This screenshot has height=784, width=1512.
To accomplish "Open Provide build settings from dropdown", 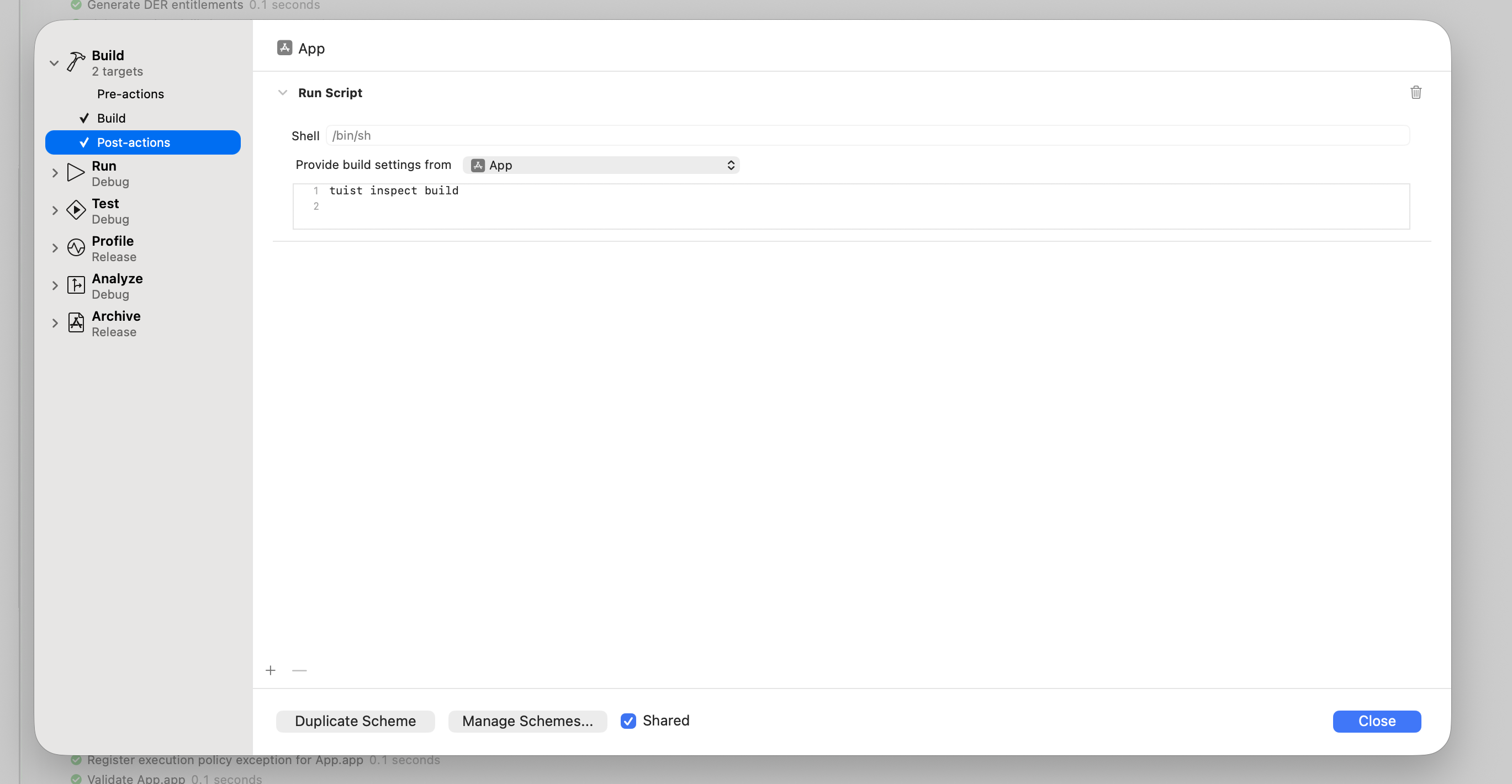I will (x=601, y=166).
